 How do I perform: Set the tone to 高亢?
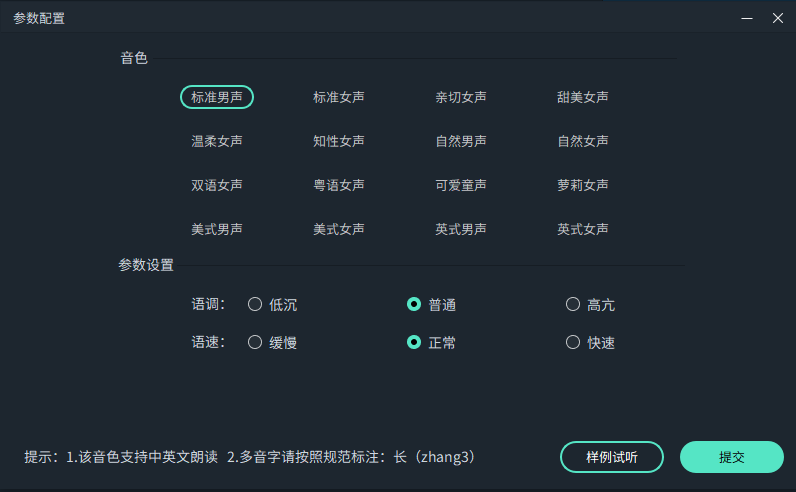coord(573,304)
